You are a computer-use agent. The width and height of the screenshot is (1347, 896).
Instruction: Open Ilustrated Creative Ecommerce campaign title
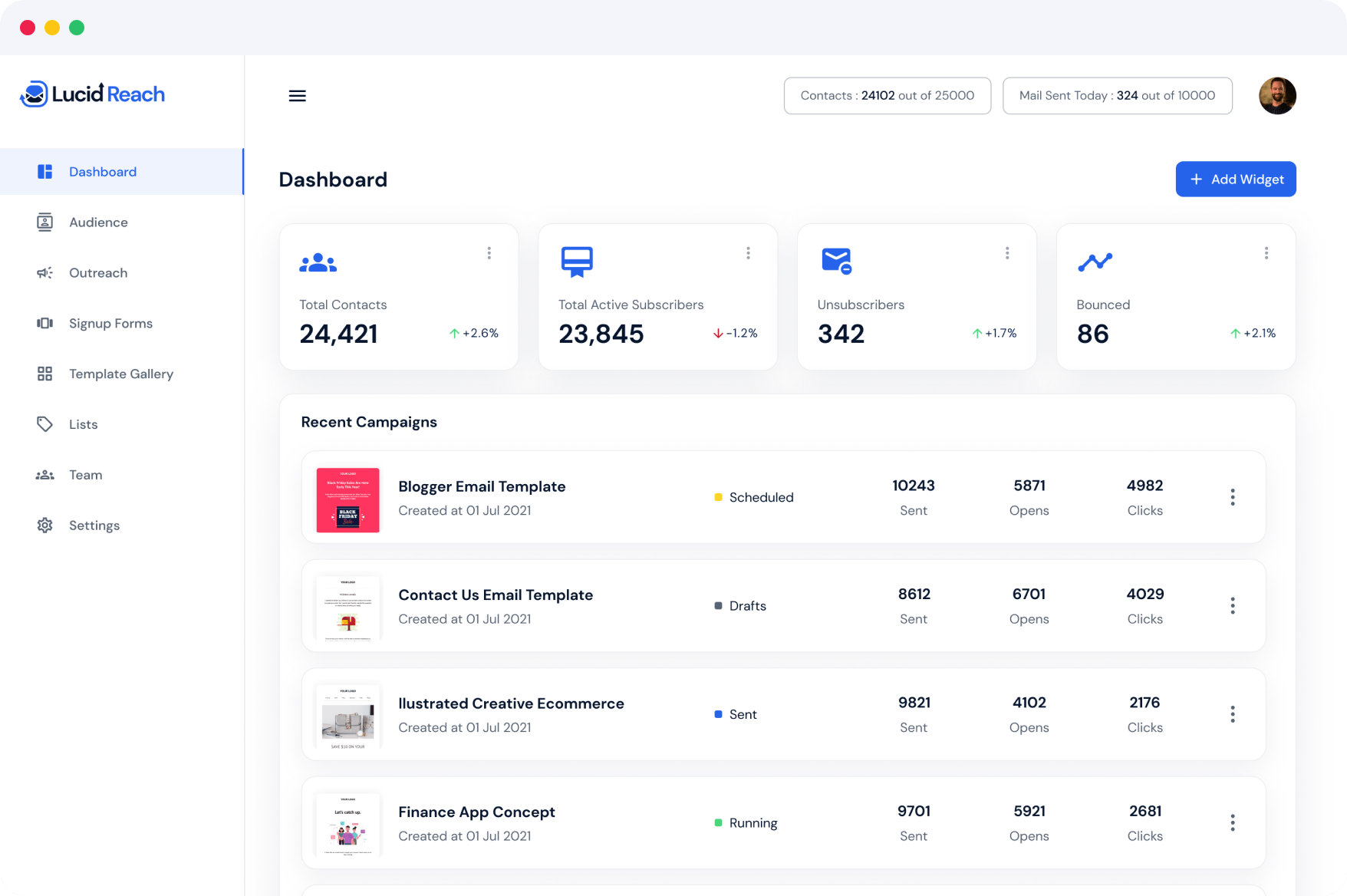click(x=511, y=703)
